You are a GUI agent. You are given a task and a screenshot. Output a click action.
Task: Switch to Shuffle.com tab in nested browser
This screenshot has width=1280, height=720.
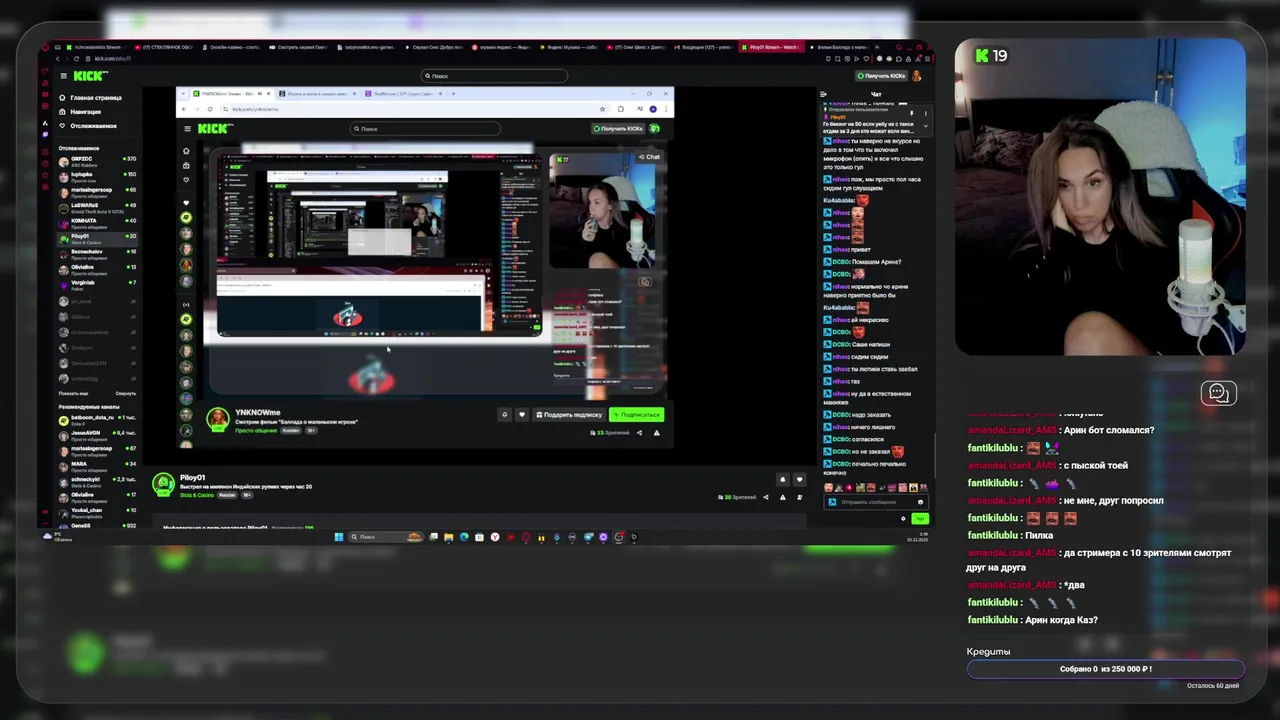coord(405,94)
